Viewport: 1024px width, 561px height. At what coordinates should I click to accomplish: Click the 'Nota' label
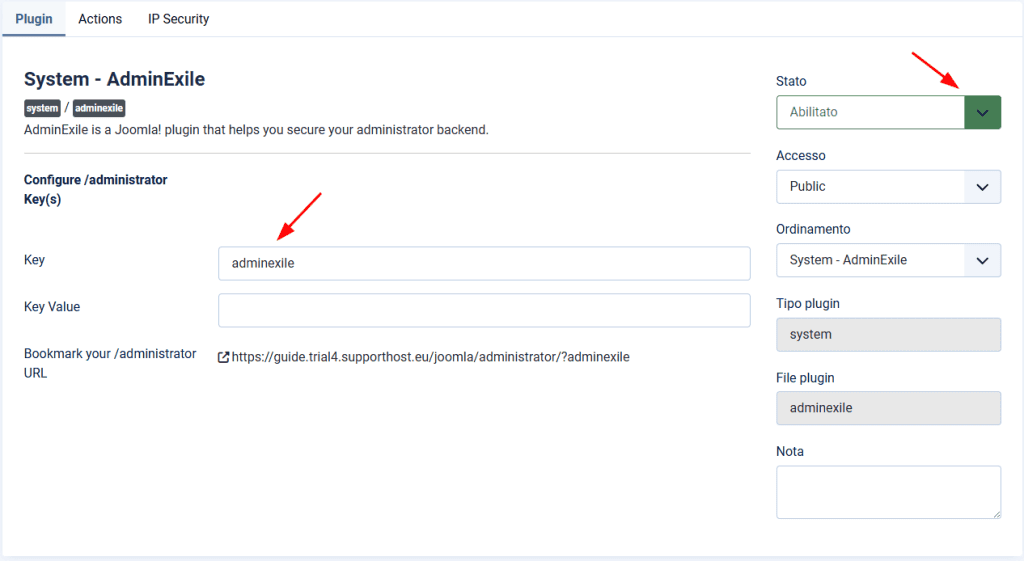coord(790,452)
